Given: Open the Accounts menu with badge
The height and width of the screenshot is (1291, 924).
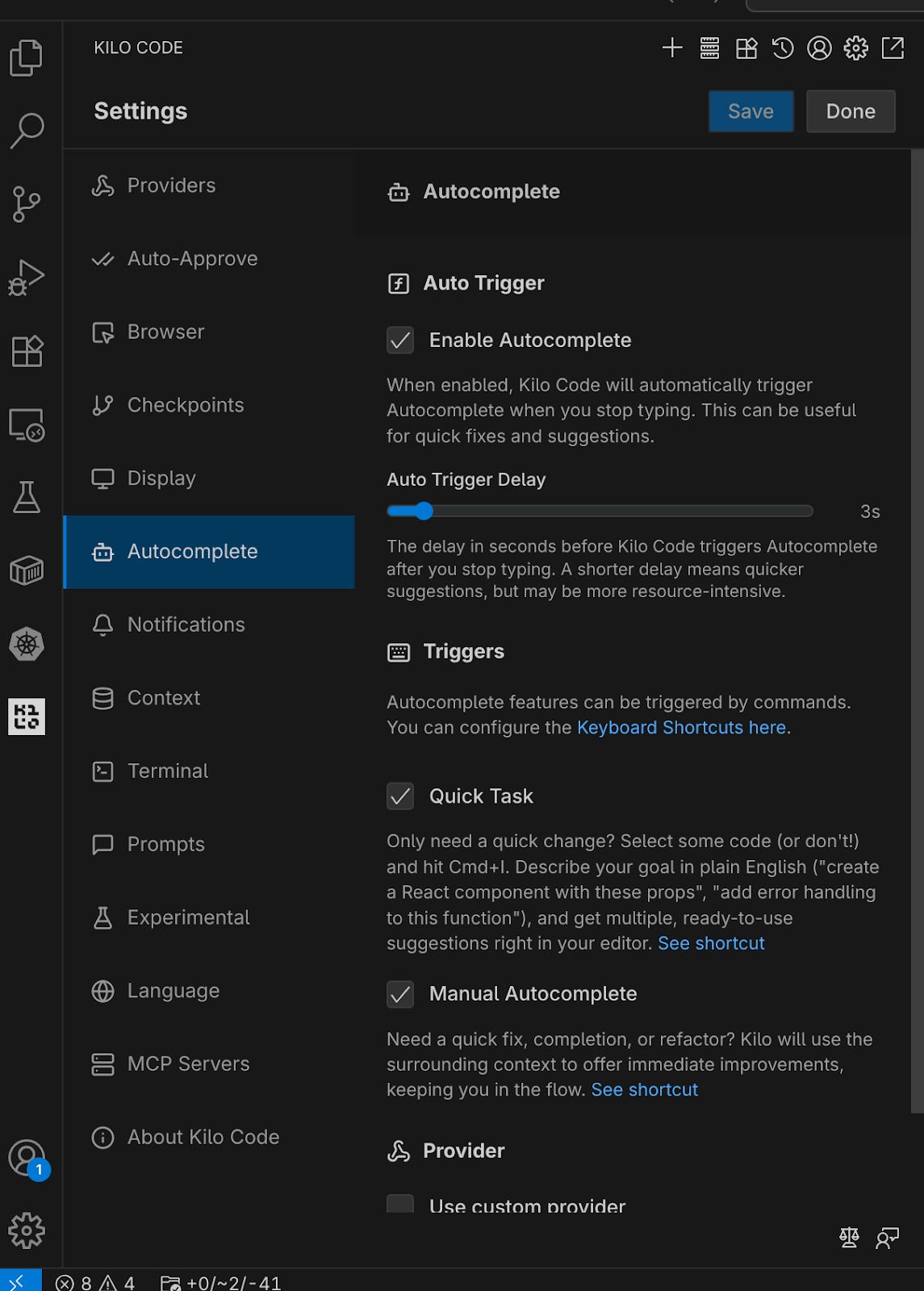Looking at the screenshot, I should pyautogui.click(x=28, y=1159).
